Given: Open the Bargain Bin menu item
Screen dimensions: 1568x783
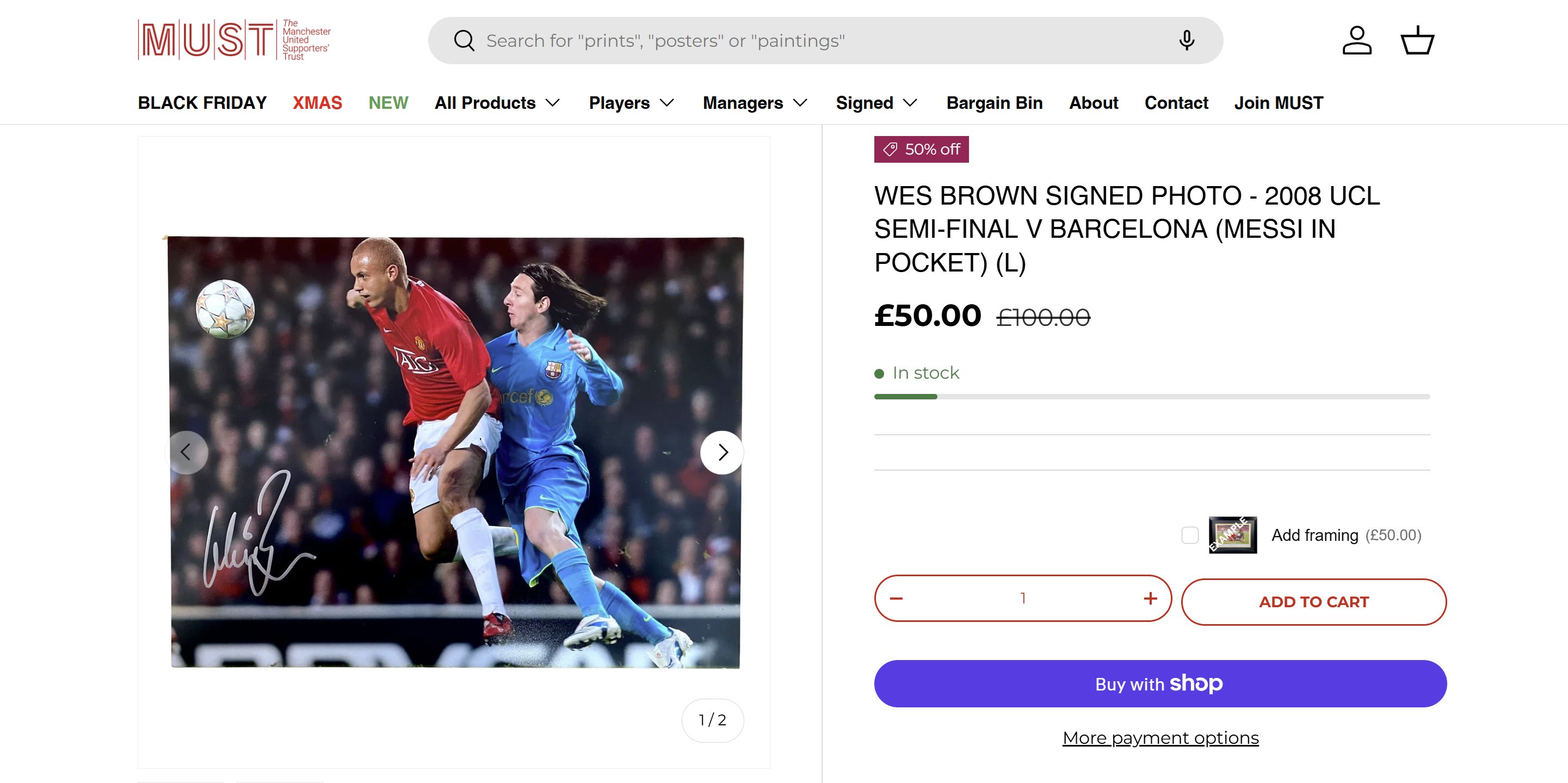Looking at the screenshot, I should click(x=994, y=103).
